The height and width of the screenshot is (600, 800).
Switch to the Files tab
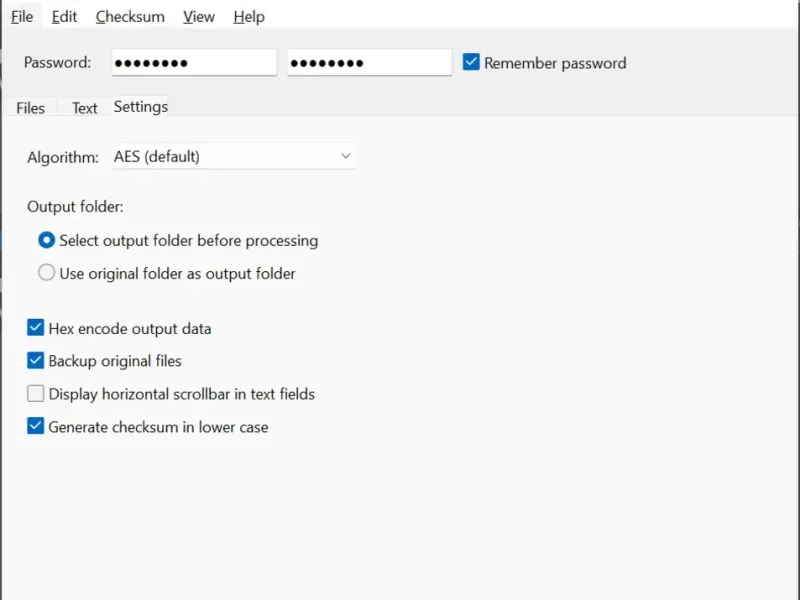(31, 108)
